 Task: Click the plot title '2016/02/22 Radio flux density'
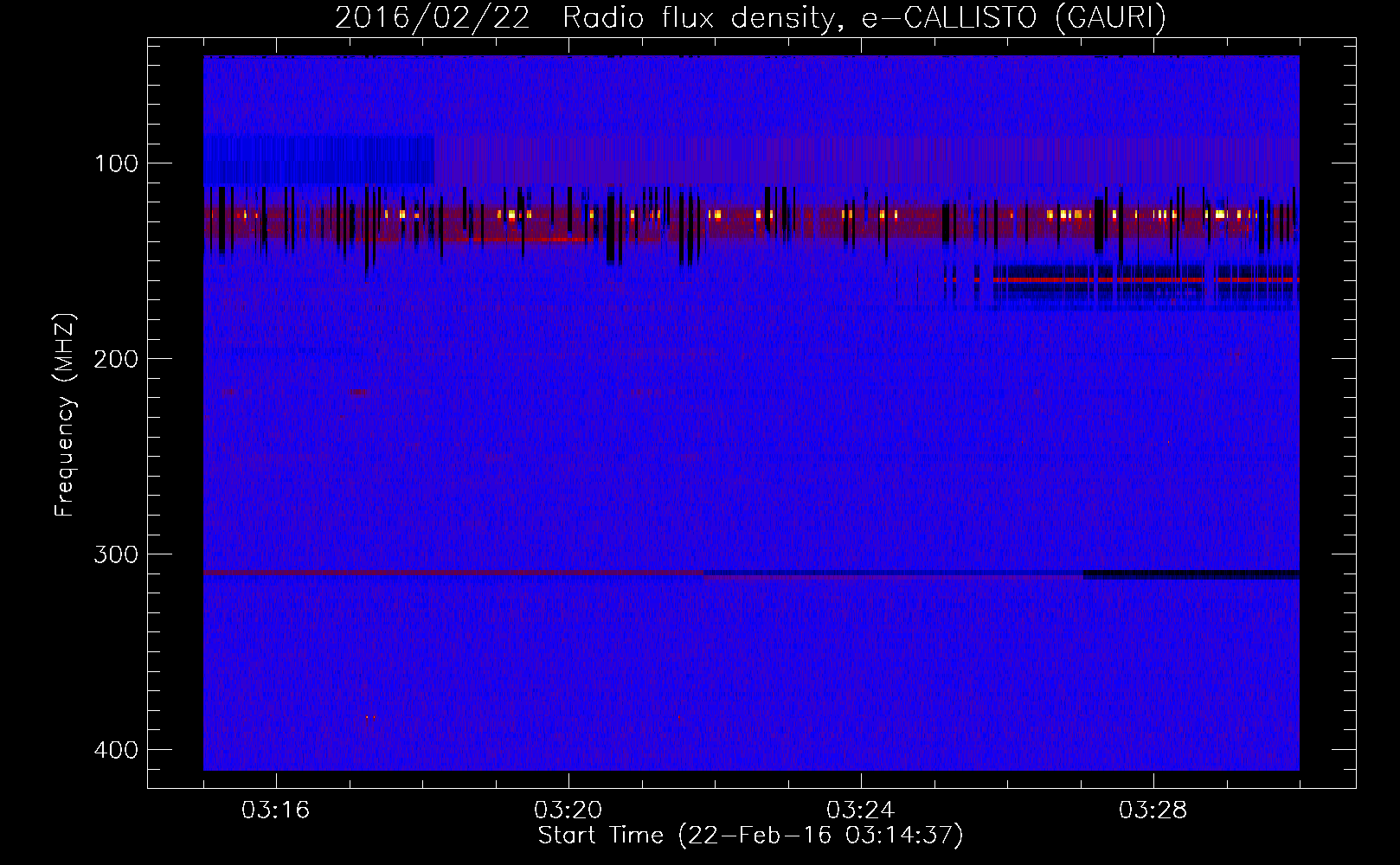(x=589, y=17)
